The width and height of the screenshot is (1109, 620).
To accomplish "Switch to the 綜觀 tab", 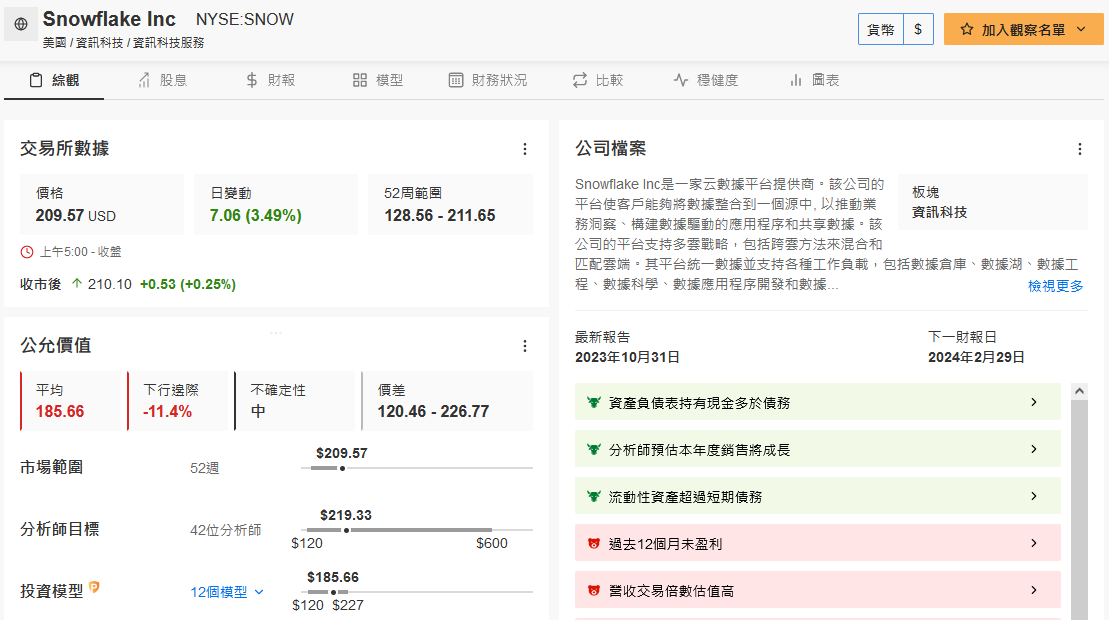I will point(54,81).
